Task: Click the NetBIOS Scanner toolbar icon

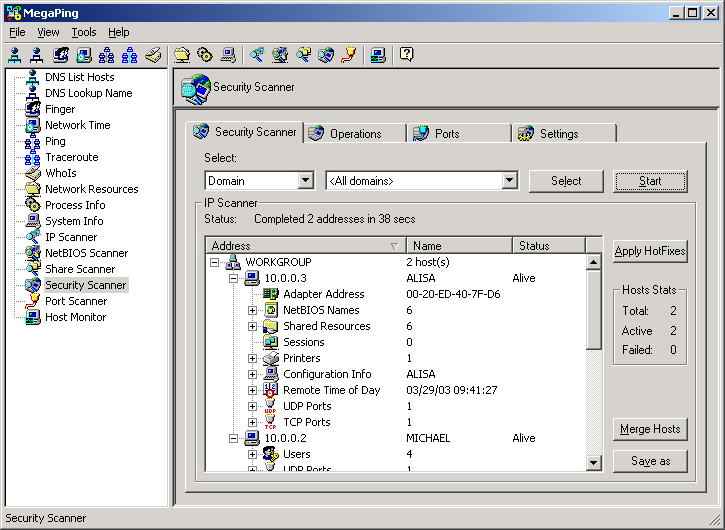Action: (x=280, y=55)
